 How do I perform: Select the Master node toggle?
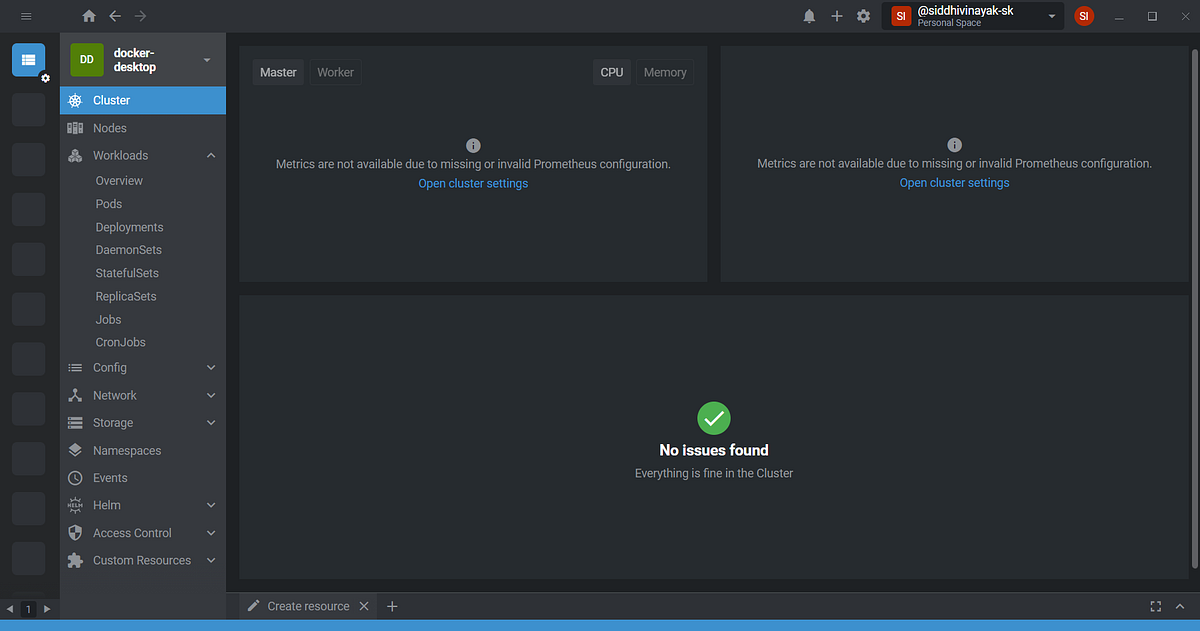(x=278, y=72)
